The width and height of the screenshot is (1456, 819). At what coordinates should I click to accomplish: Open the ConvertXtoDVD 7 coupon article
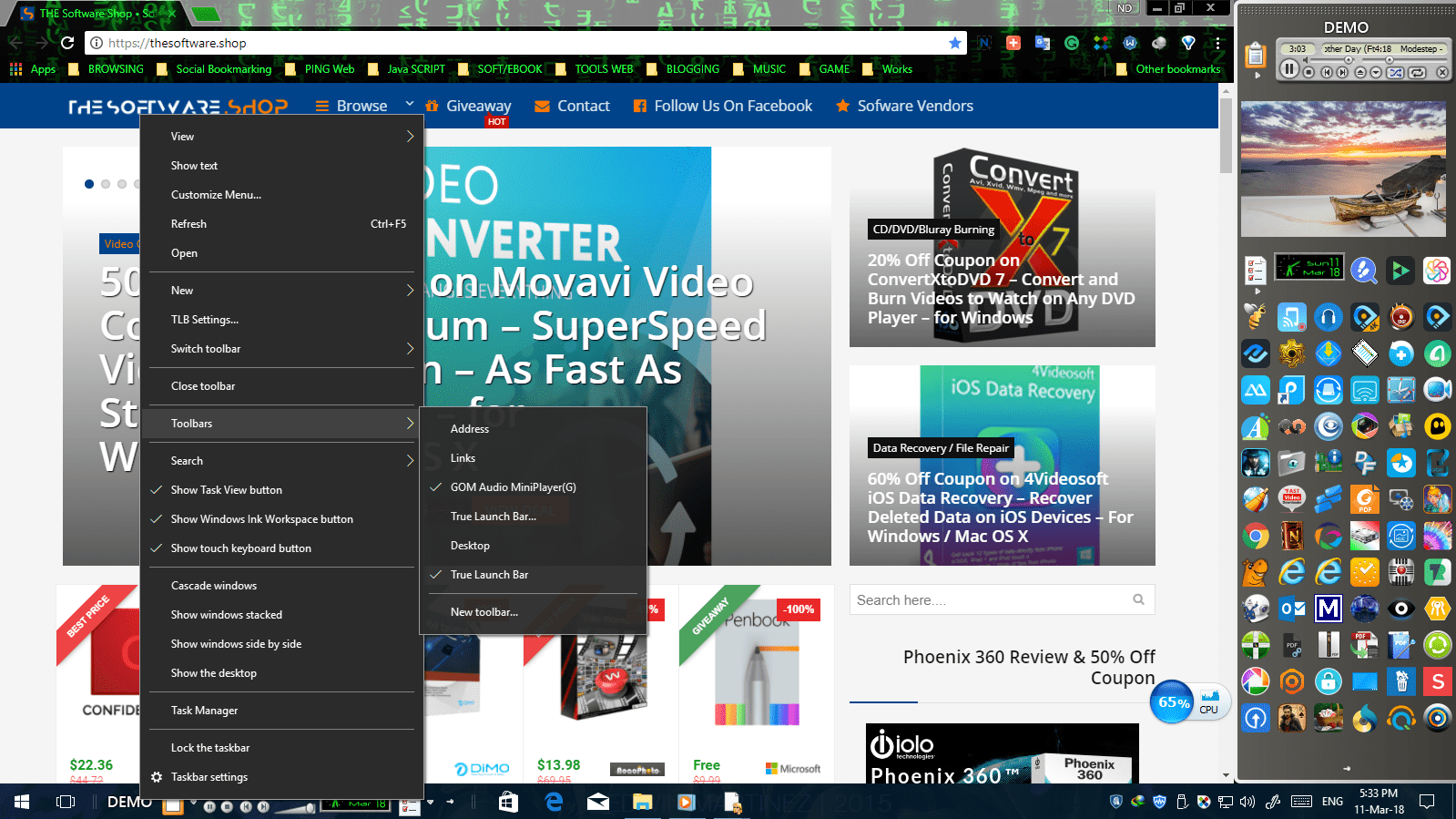[1002, 289]
